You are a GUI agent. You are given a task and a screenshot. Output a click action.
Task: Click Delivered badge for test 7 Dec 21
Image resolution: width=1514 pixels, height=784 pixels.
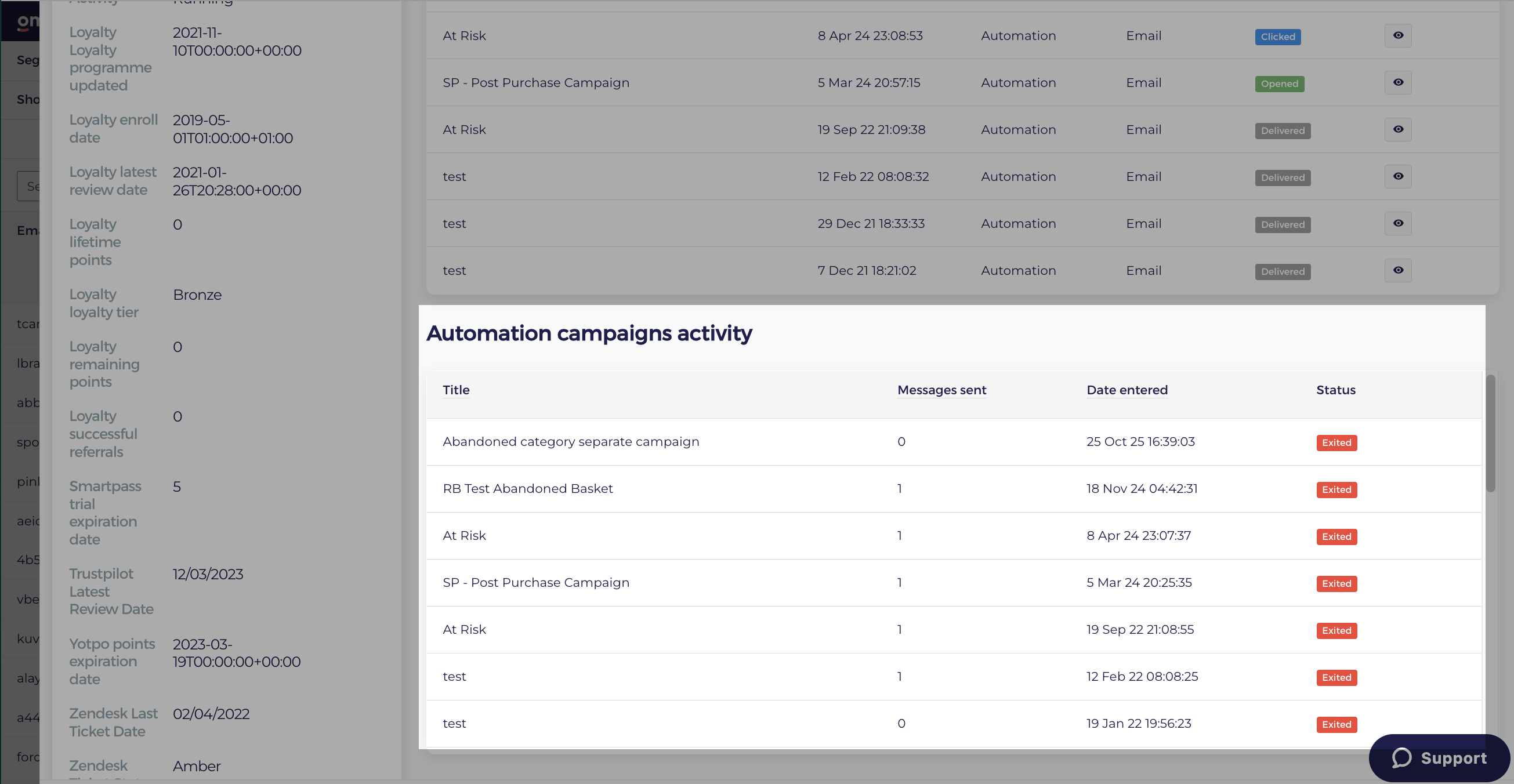point(1283,271)
